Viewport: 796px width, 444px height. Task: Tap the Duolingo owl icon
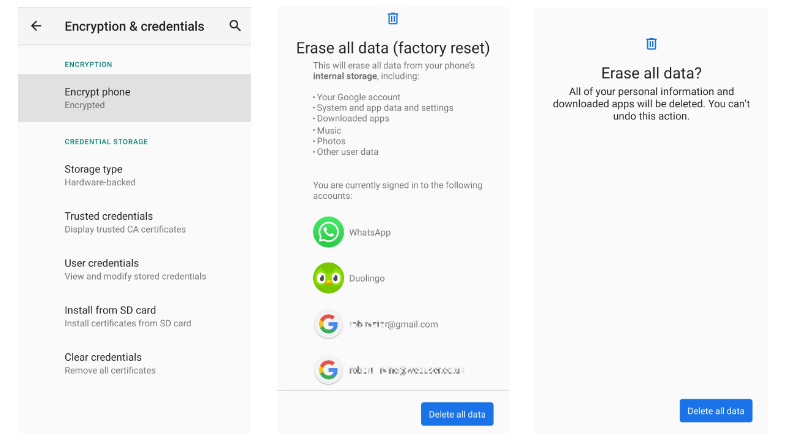pyautogui.click(x=328, y=278)
